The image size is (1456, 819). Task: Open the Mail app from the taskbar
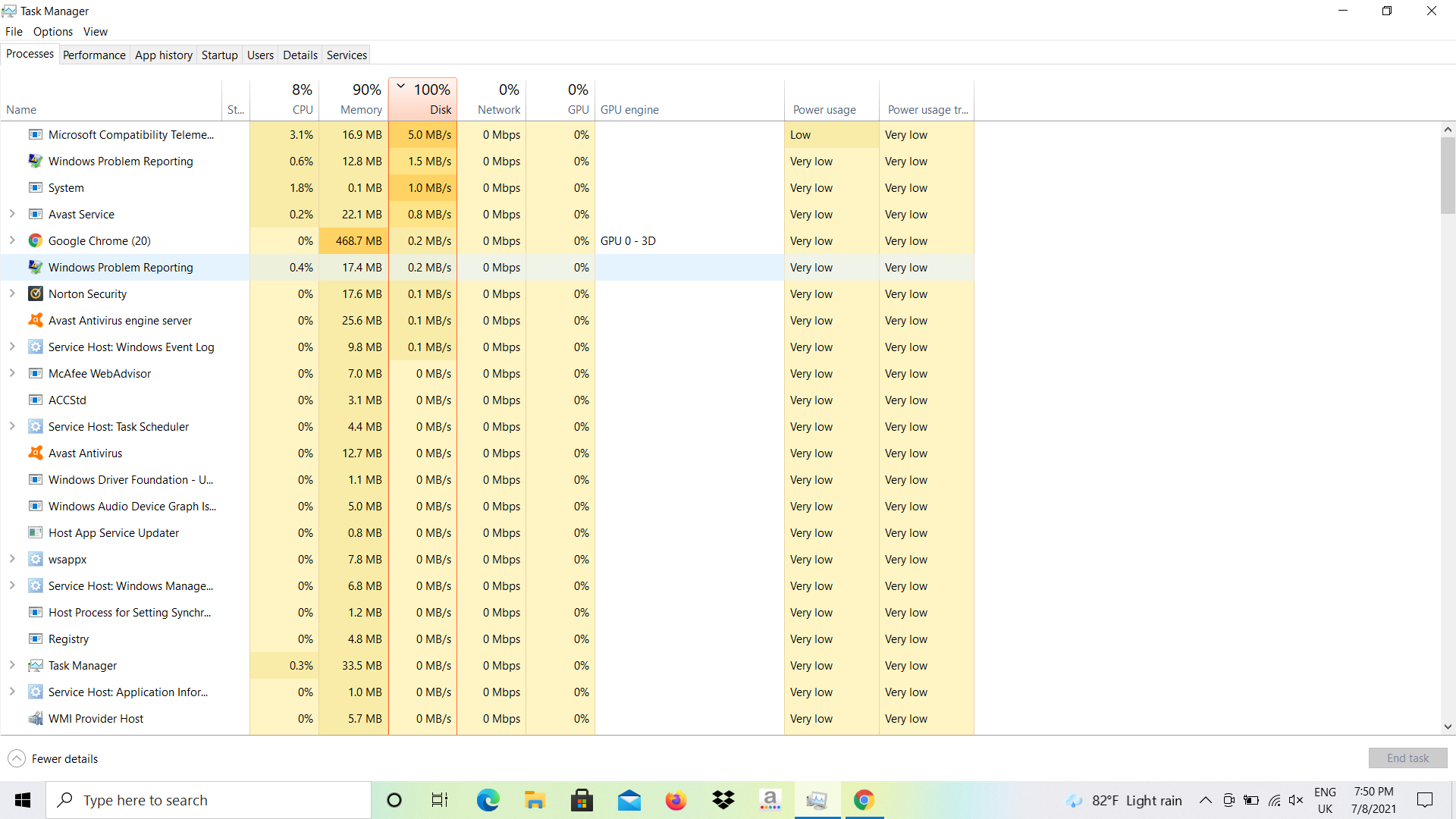pos(629,800)
